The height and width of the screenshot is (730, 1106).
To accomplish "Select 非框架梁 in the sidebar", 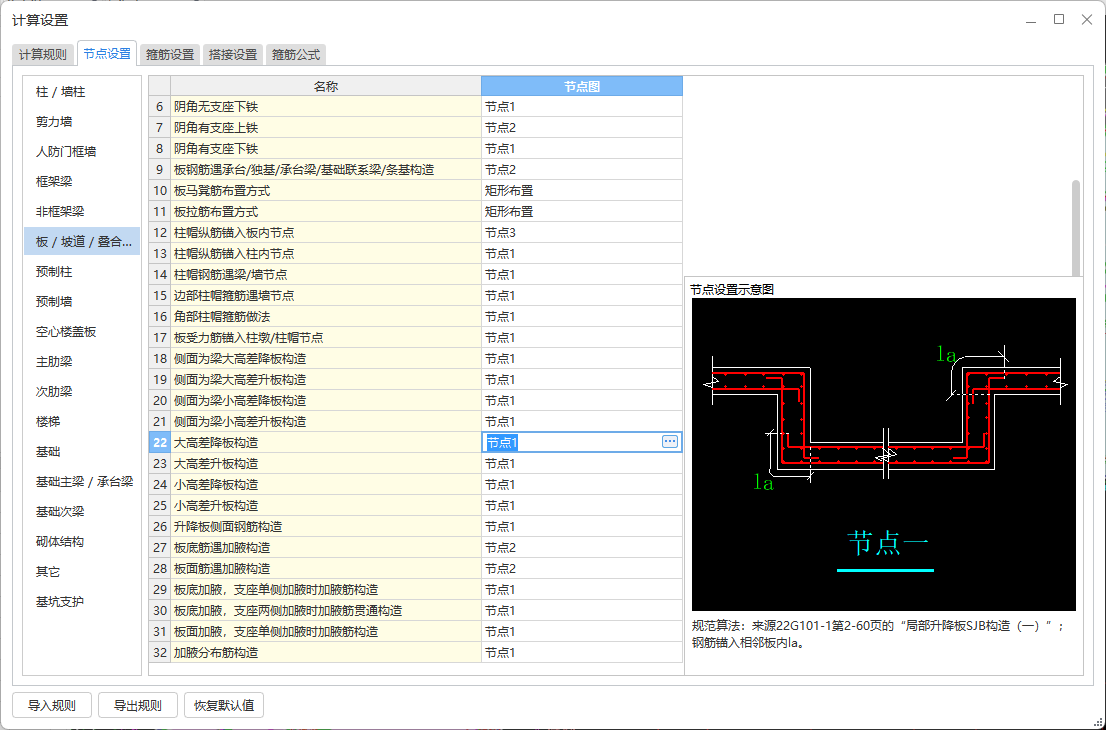I will (x=82, y=212).
